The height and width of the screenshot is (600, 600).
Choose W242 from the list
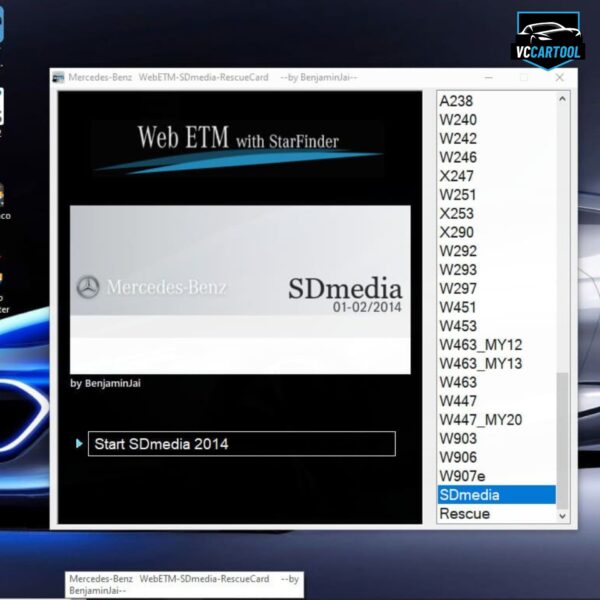pos(496,139)
